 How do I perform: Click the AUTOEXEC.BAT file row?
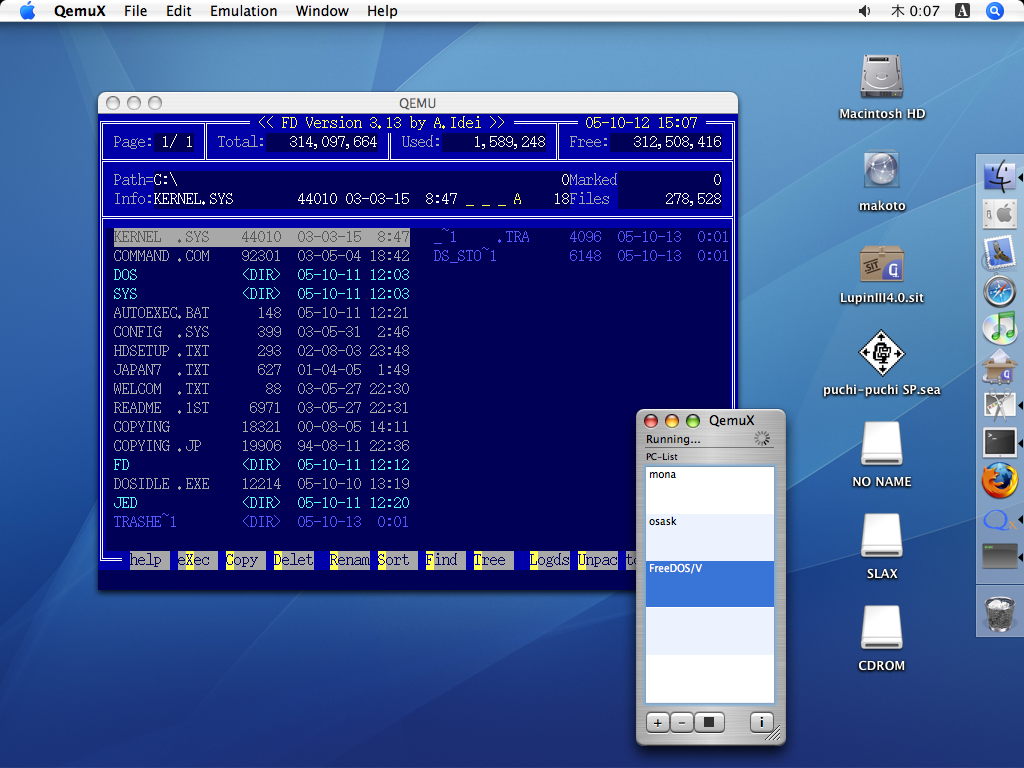(x=261, y=313)
